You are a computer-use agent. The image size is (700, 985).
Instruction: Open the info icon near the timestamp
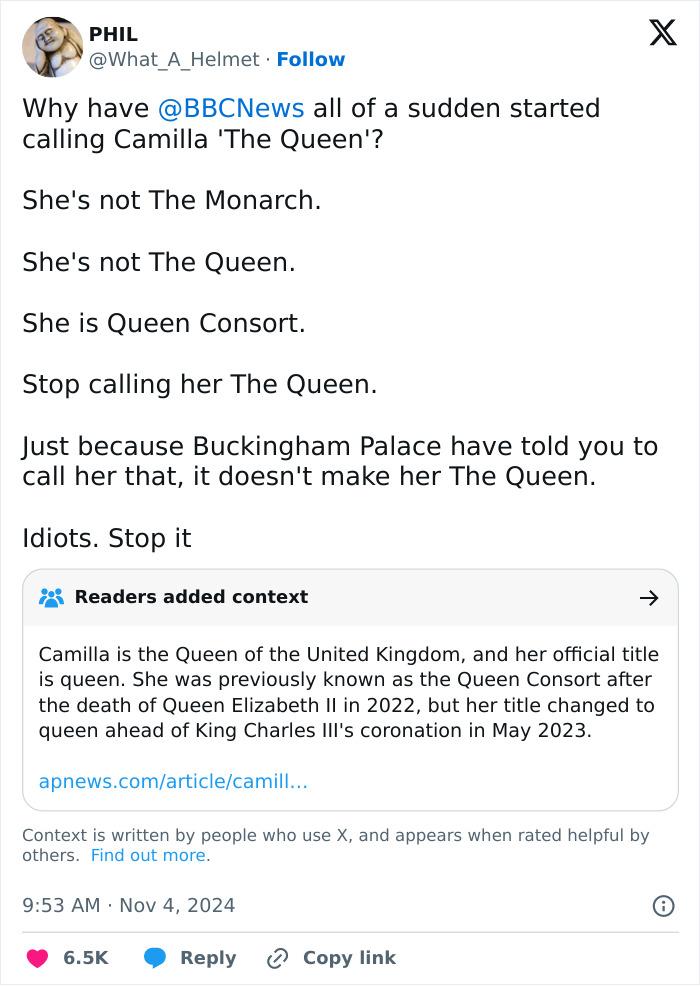(663, 905)
